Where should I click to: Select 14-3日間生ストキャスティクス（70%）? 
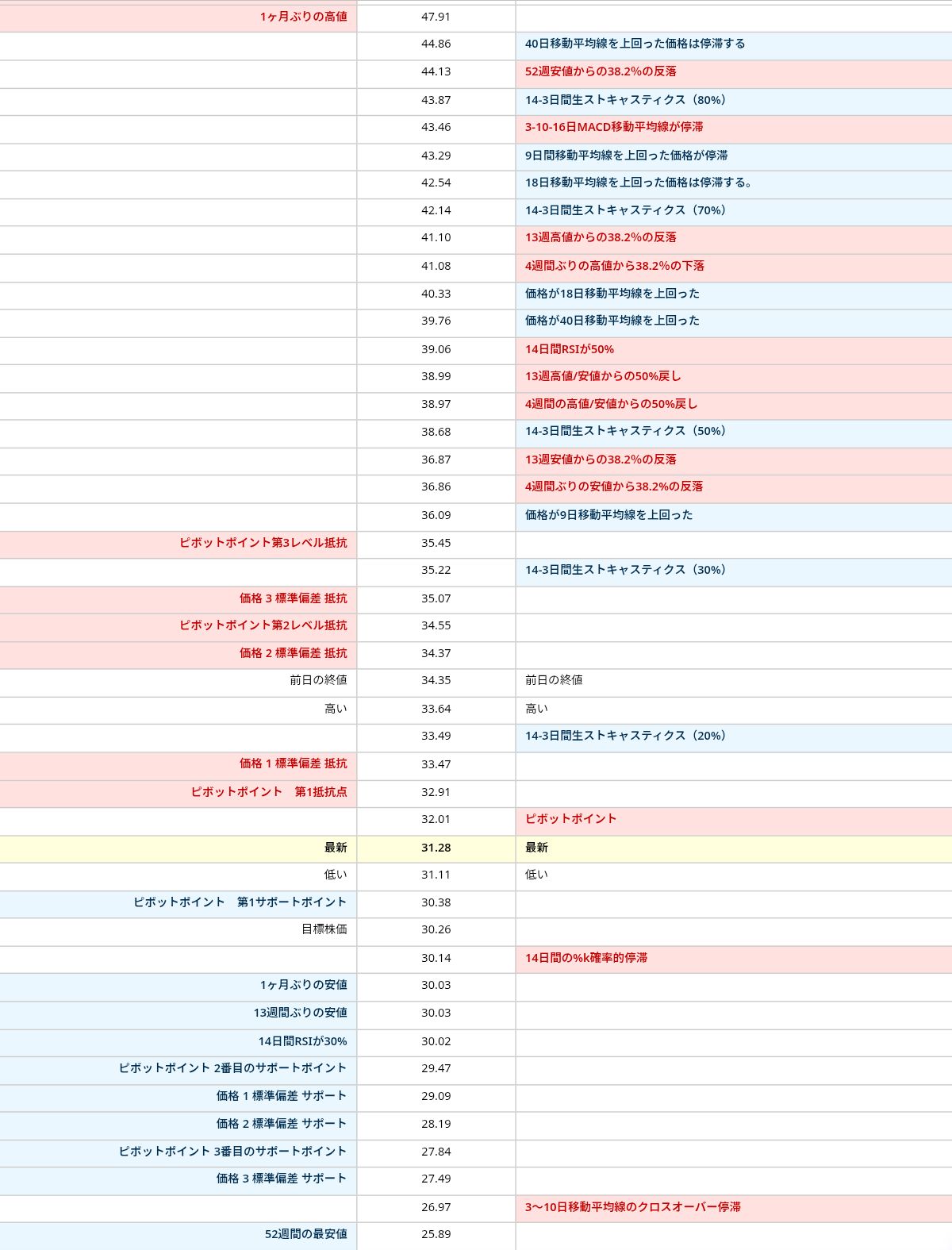tap(626, 210)
